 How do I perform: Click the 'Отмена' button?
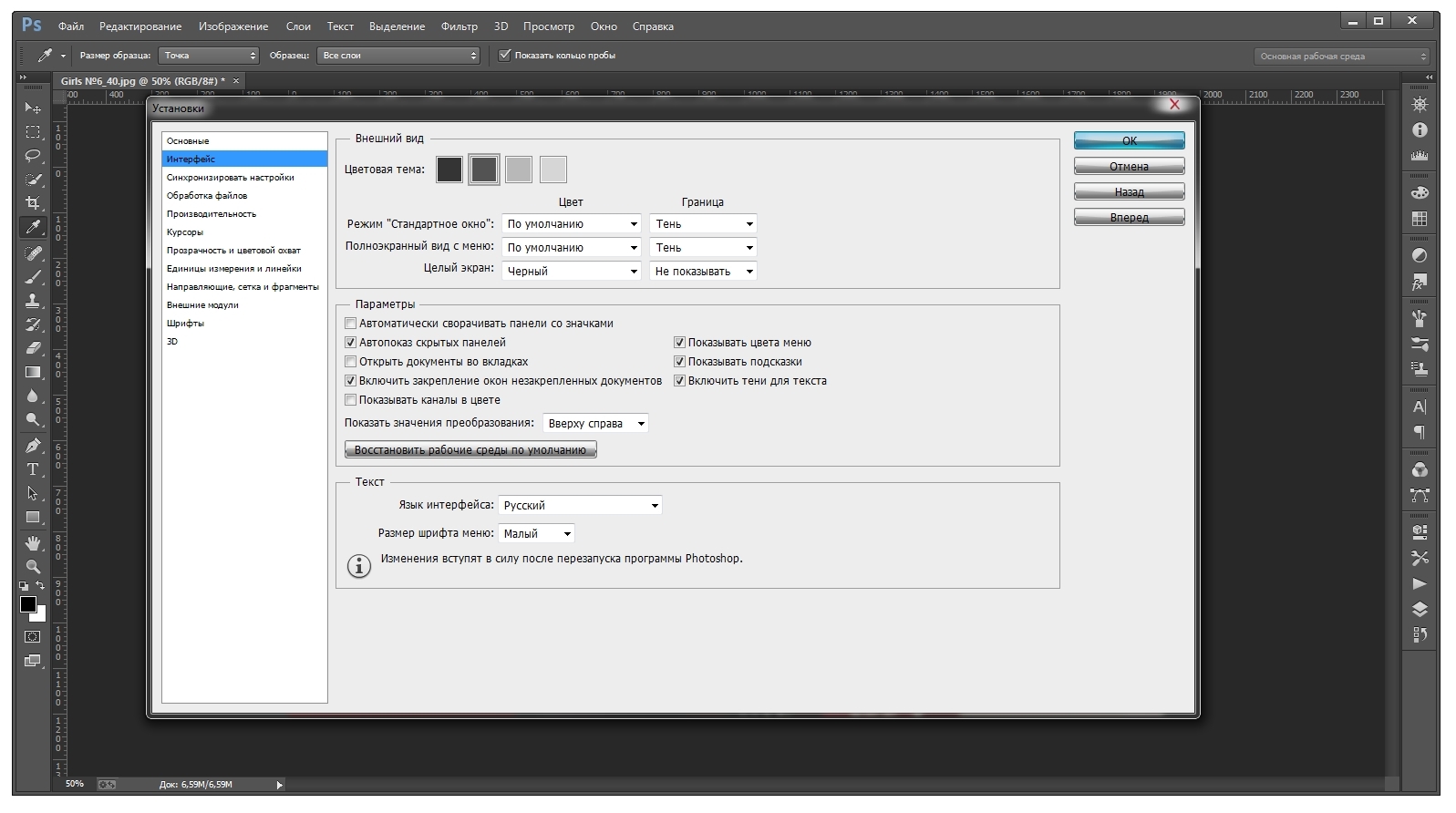click(1129, 167)
